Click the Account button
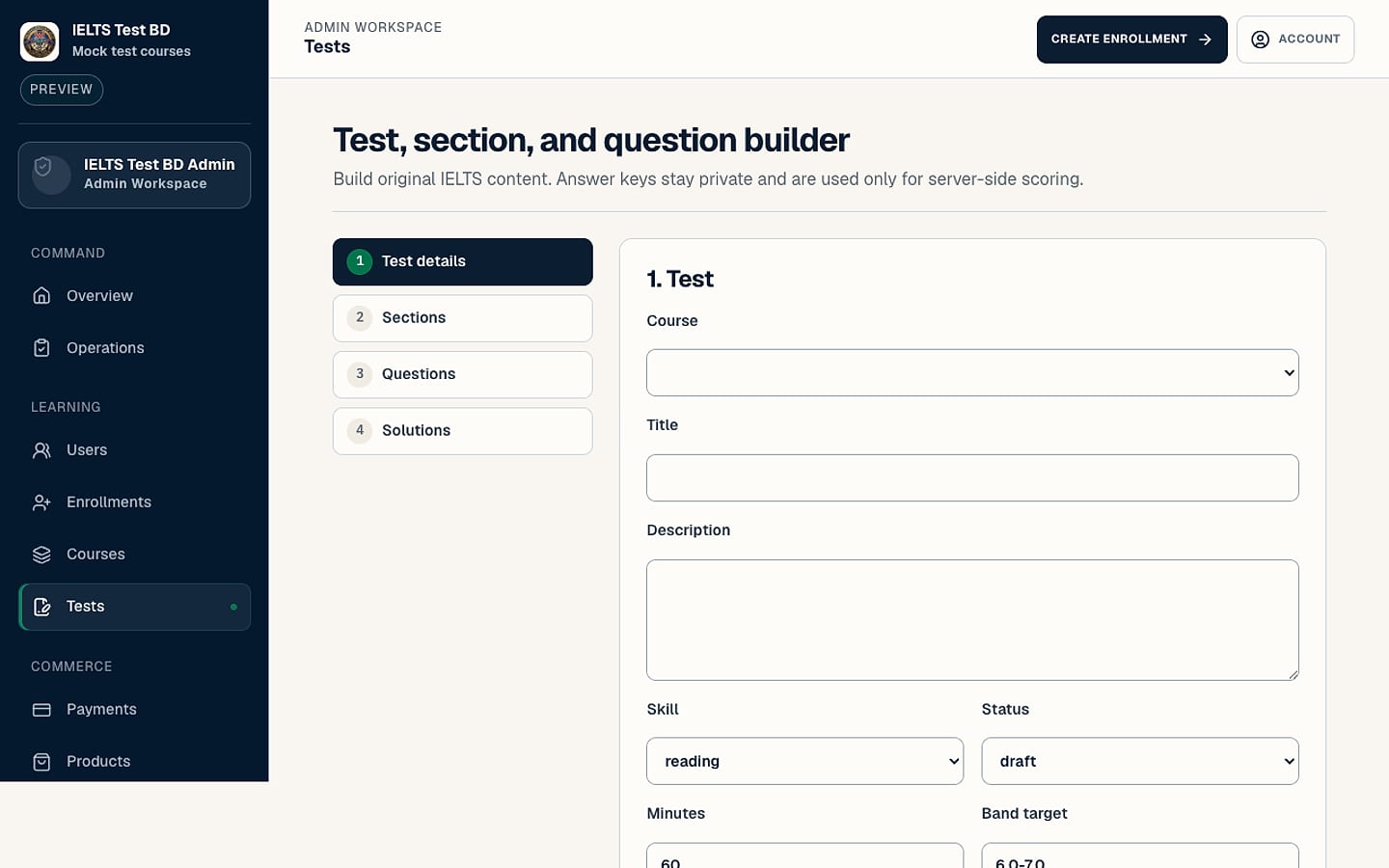This screenshot has height=868, width=1389. [1295, 40]
